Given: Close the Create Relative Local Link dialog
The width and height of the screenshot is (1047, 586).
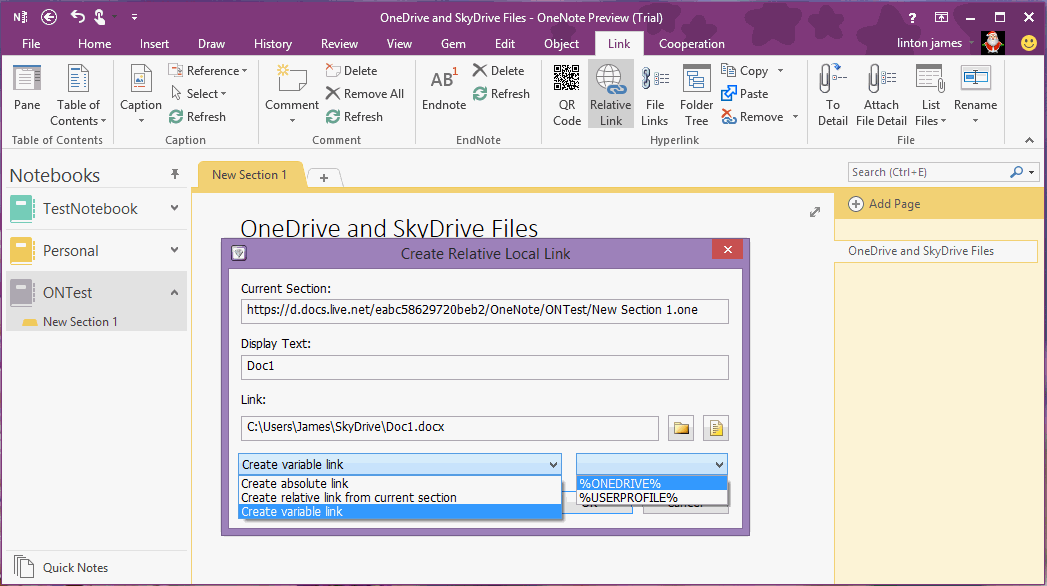Looking at the screenshot, I should point(728,250).
